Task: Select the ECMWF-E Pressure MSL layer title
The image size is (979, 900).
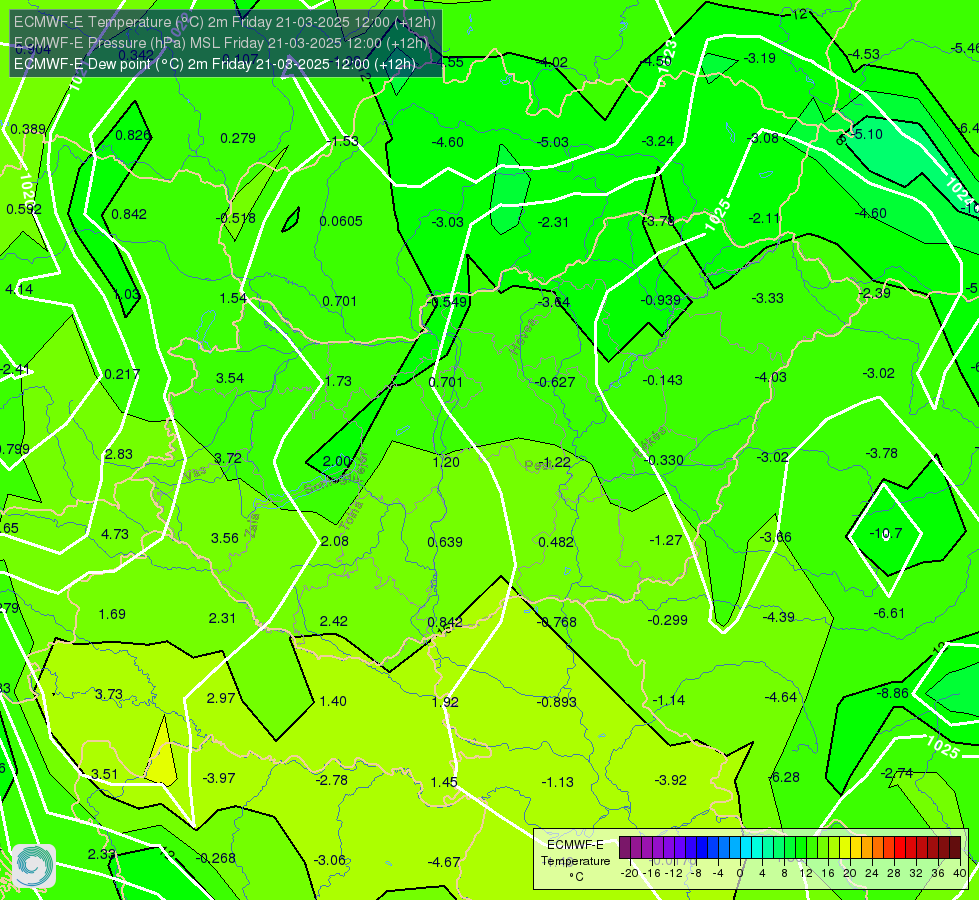Action: [220, 43]
